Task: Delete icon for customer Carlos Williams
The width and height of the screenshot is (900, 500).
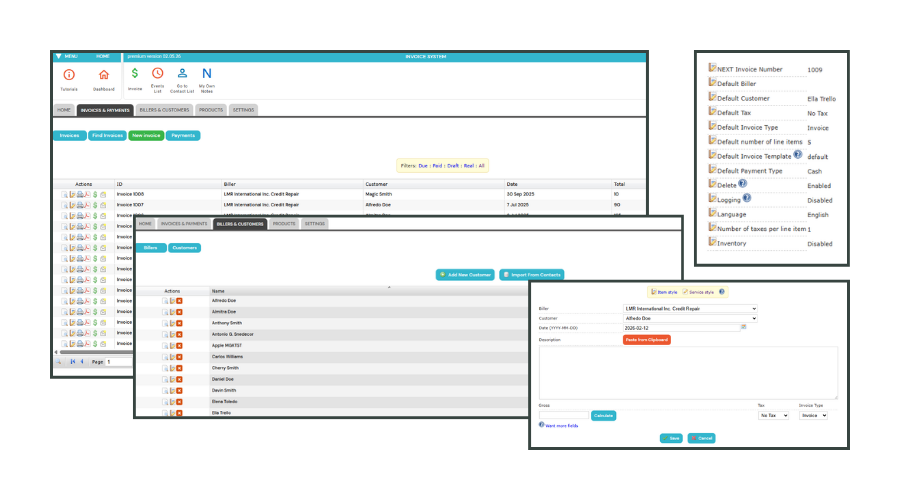Action: click(180, 357)
